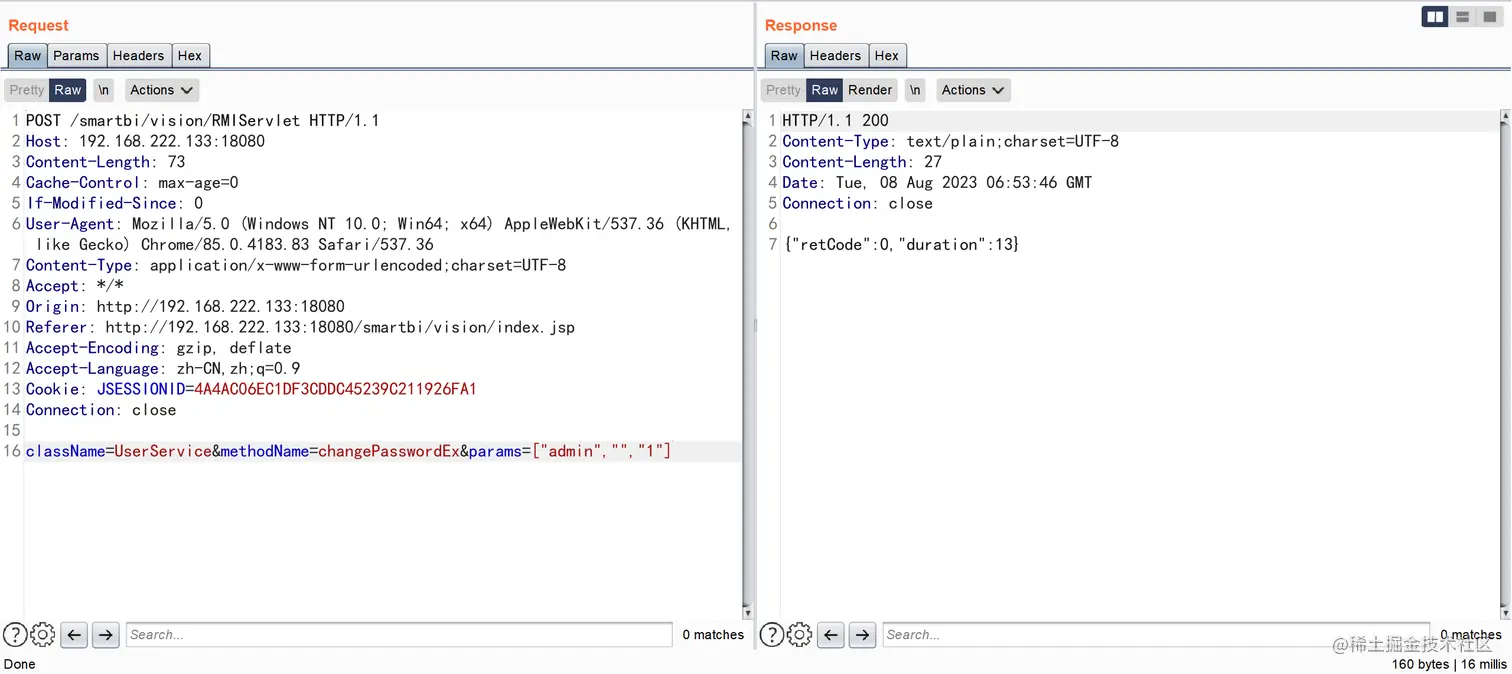1512x674 pixels.
Task: Click the JSESSIONID cookie value
Action: (x=335, y=389)
